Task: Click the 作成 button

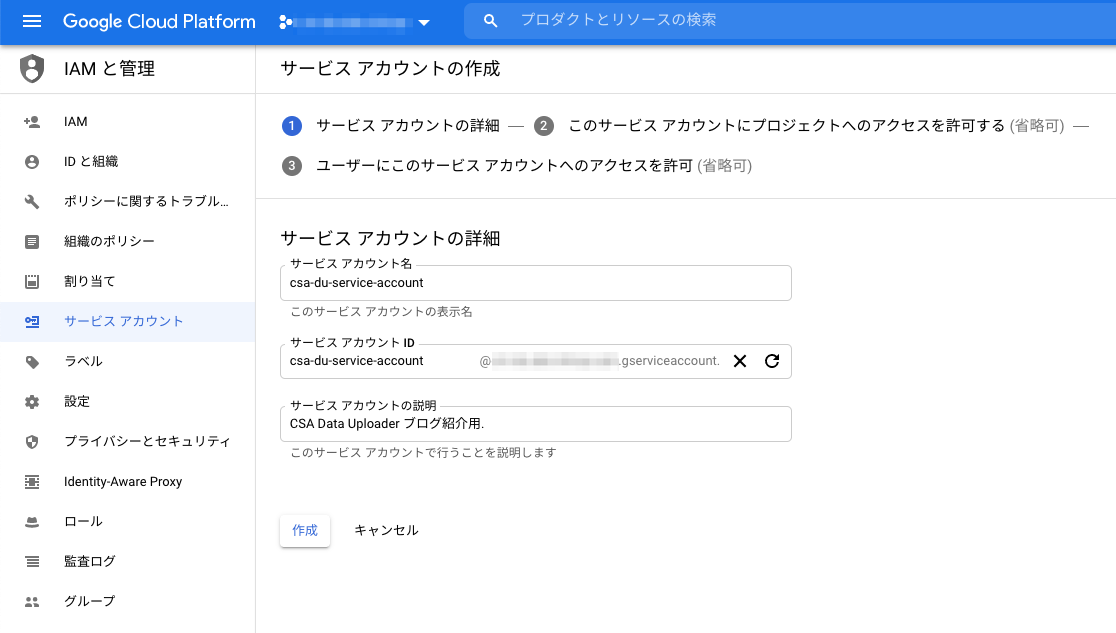Action: 305,530
